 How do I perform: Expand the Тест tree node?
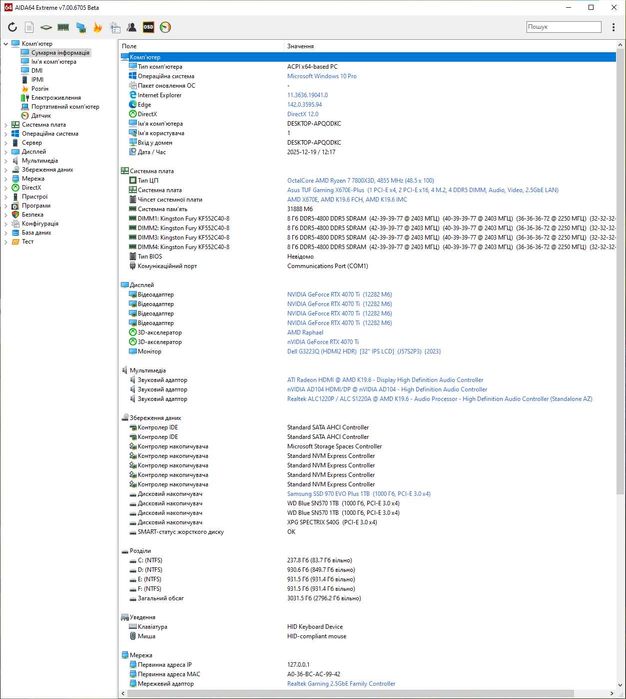(x=6, y=242)
